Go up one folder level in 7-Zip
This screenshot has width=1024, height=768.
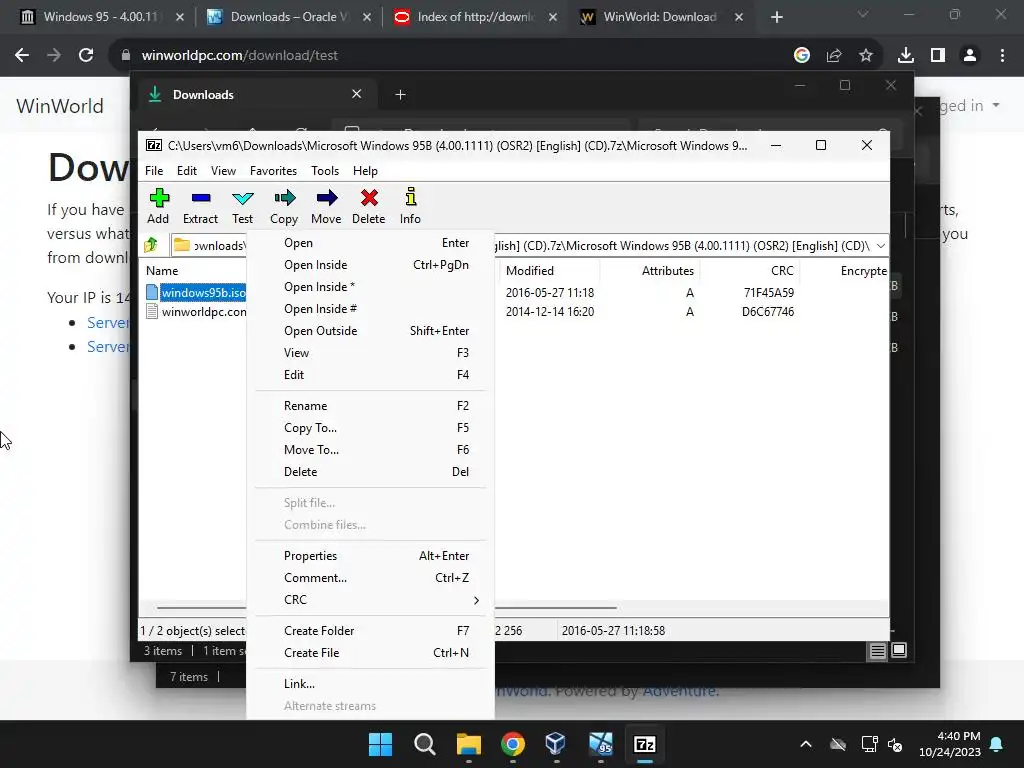click(152, 245)
